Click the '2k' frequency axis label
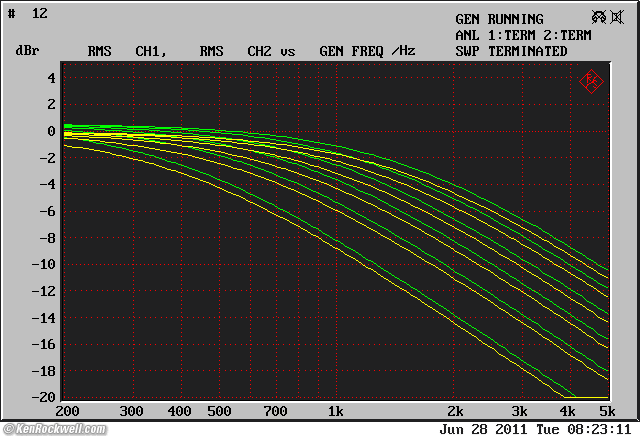The width and height of the screenshot is (640, 436). [x=455, y=411]
